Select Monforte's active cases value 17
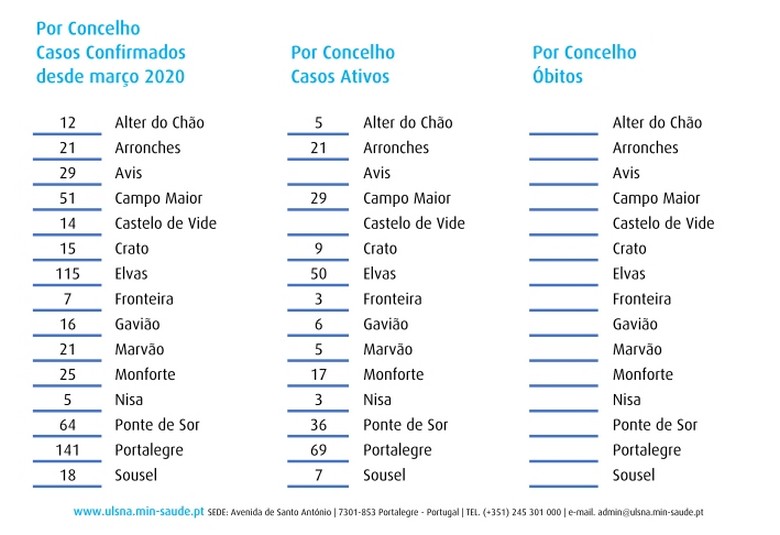The height and width of the screenshot is (535, 780). [x=319, y=375]
